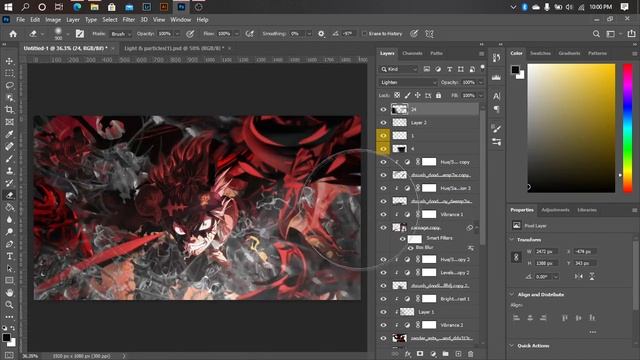Select the Horizontal Type tool

click(9, 256)
